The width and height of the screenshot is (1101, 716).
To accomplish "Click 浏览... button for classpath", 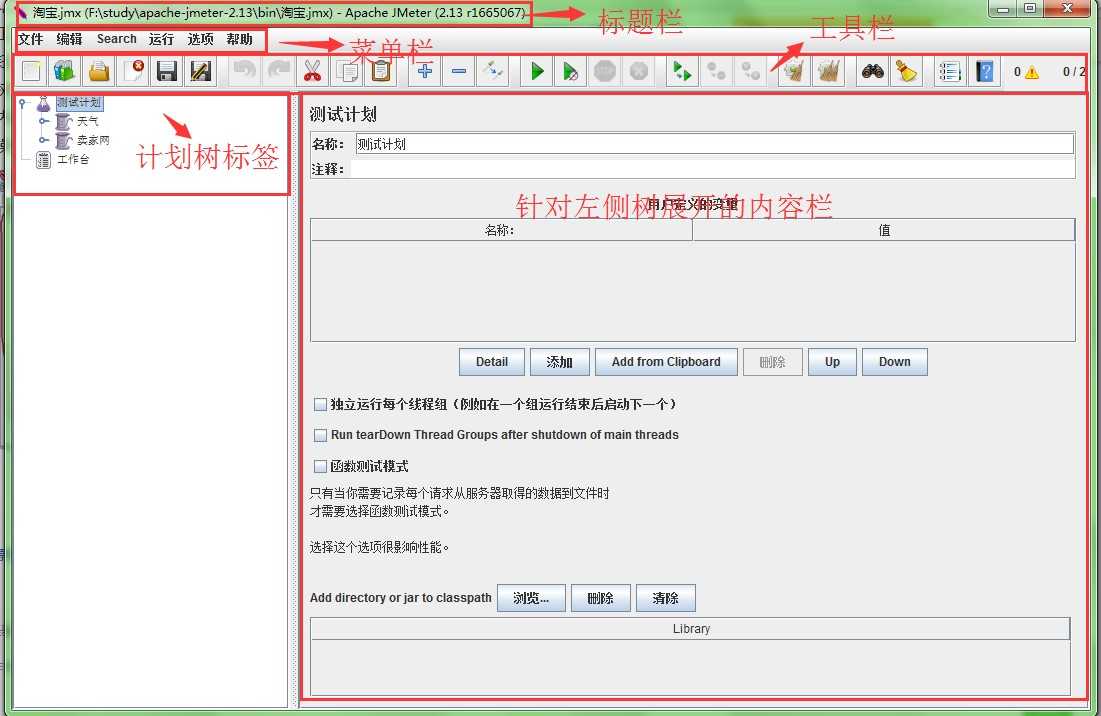I will pos(531,598).
